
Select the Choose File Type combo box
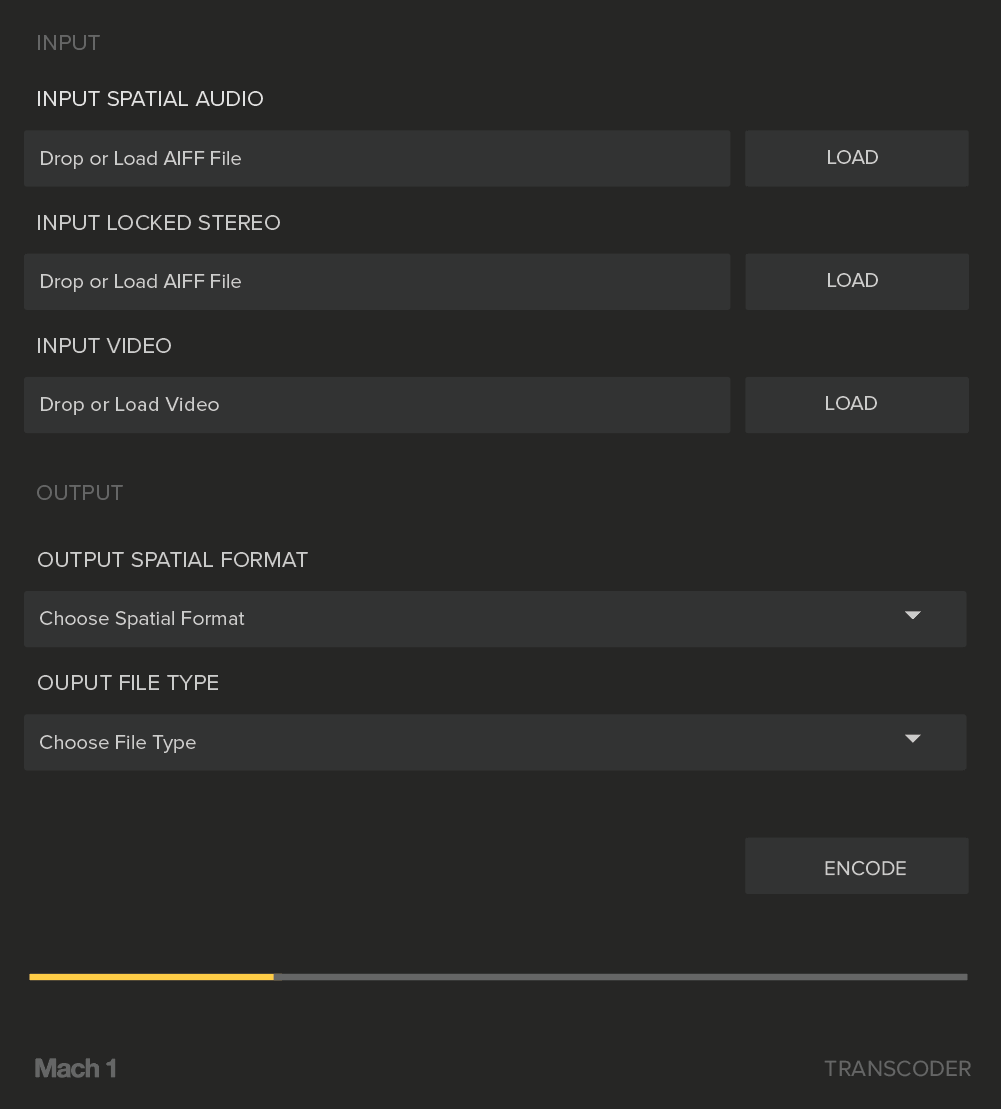click(x=495, y=742)
